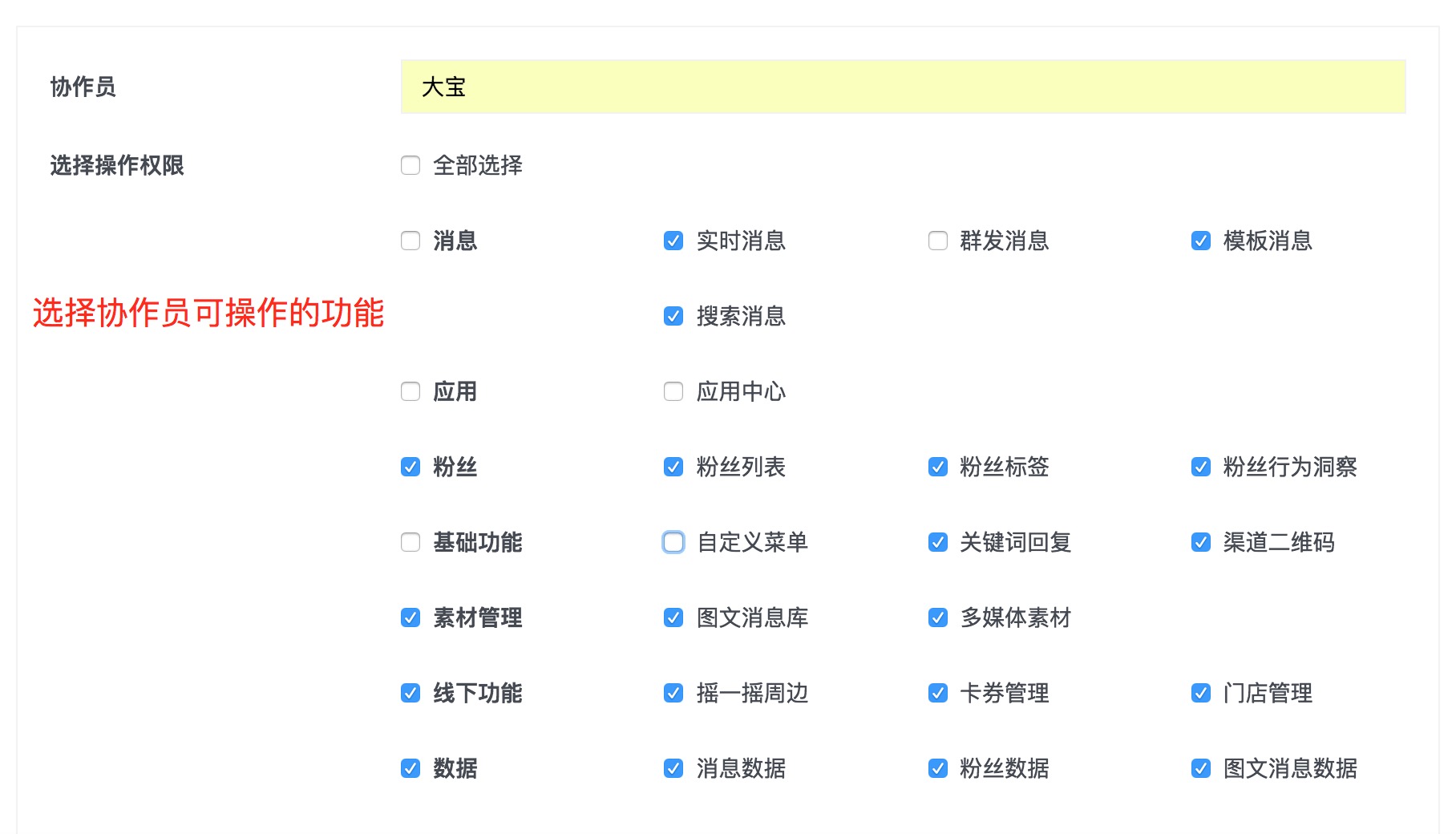The image size is (1456, 834).
Task: Check the 全部选择 select-all checkbox
Action: coord(411,166)
